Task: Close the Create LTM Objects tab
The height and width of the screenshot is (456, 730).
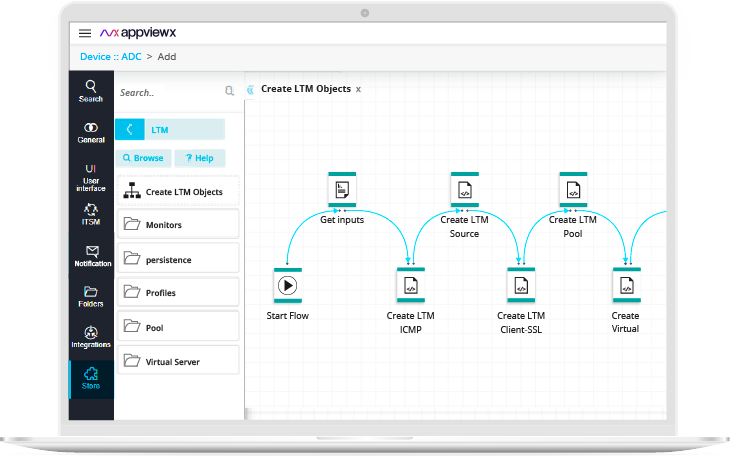Action: pyautogui.click(x=359, y=89)
